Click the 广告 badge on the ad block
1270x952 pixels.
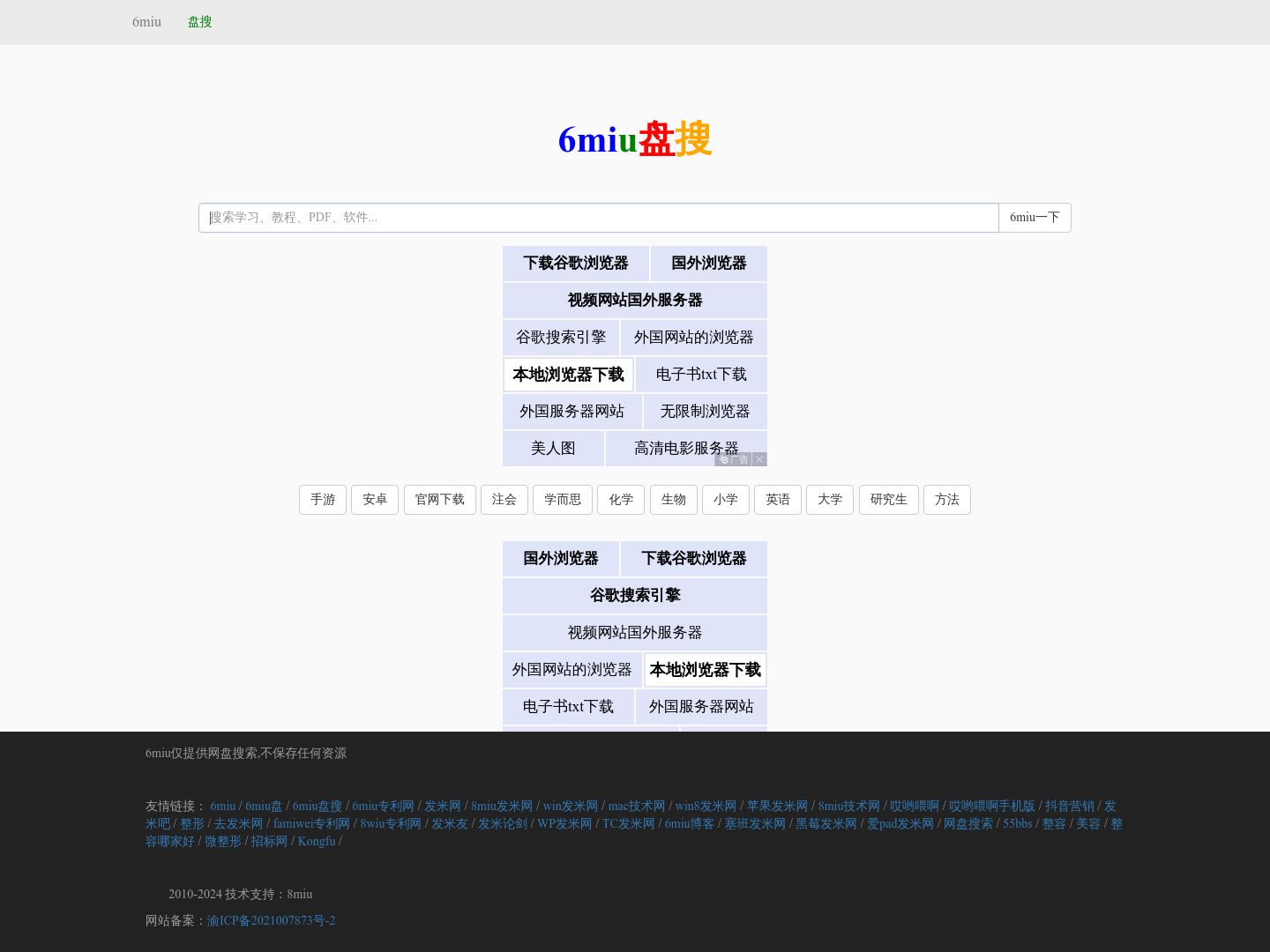734,459
